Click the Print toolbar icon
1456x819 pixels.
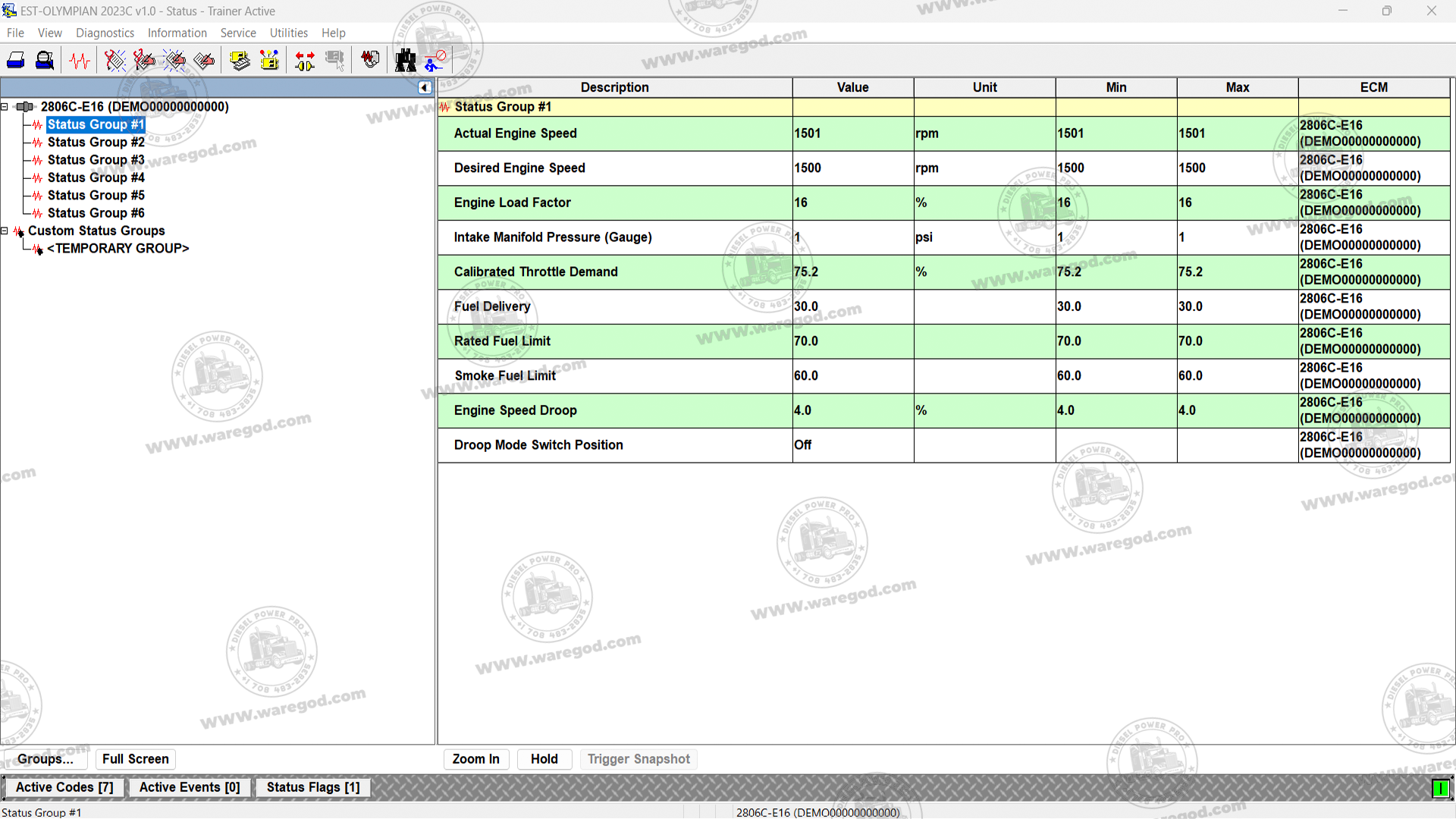point(16,61)
